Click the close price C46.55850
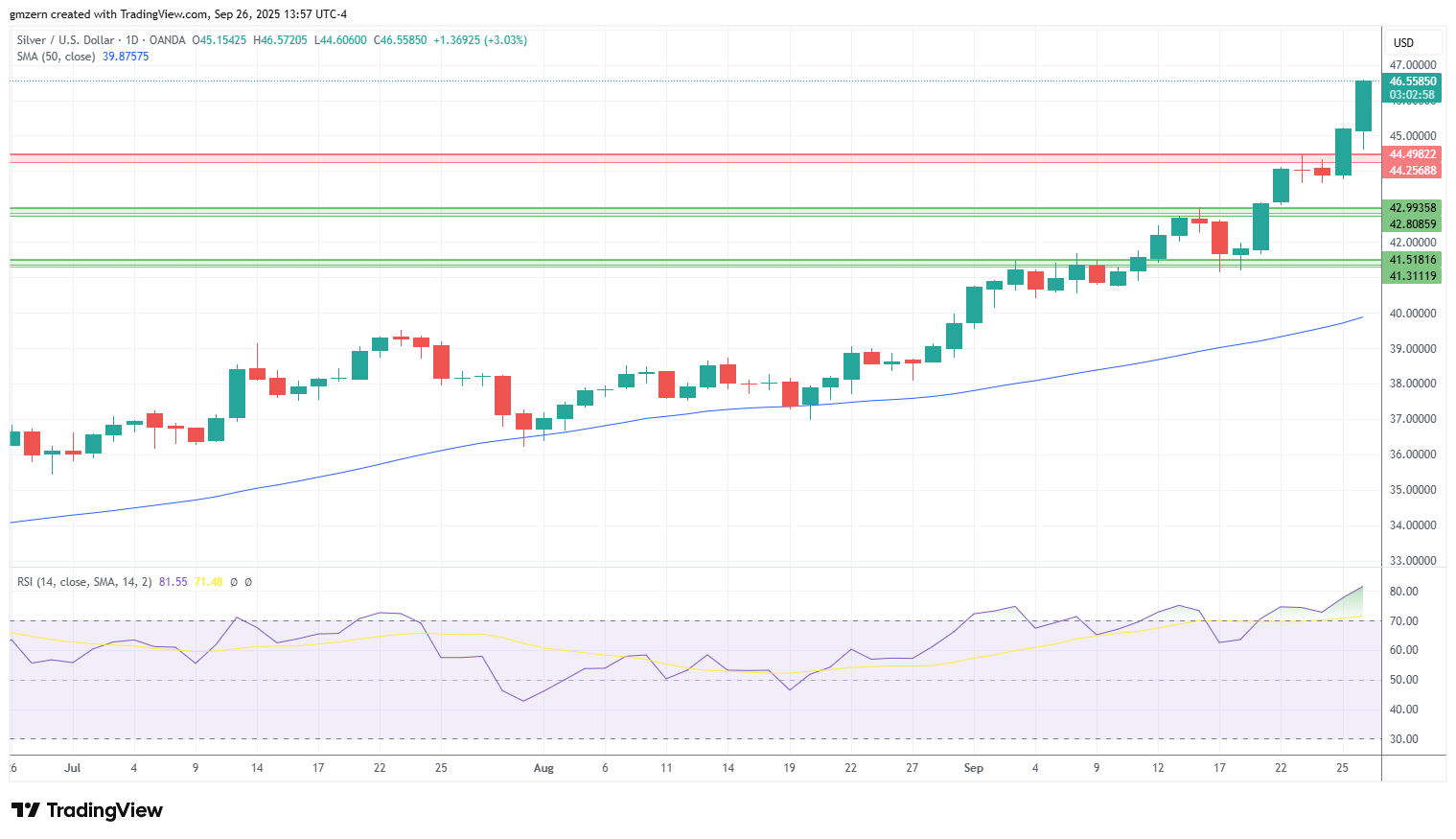The image size is (1456, 839). [x=401, y=40]
